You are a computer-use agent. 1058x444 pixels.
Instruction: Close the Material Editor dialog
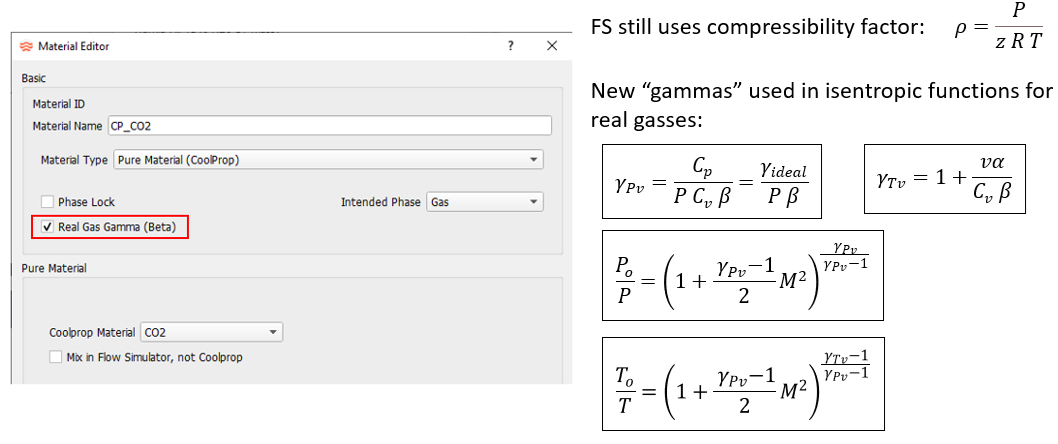click(x=551, y=46)
